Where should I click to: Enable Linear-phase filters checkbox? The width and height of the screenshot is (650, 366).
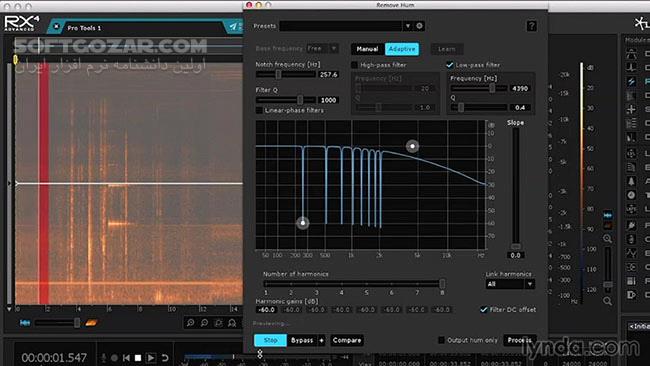259,110
